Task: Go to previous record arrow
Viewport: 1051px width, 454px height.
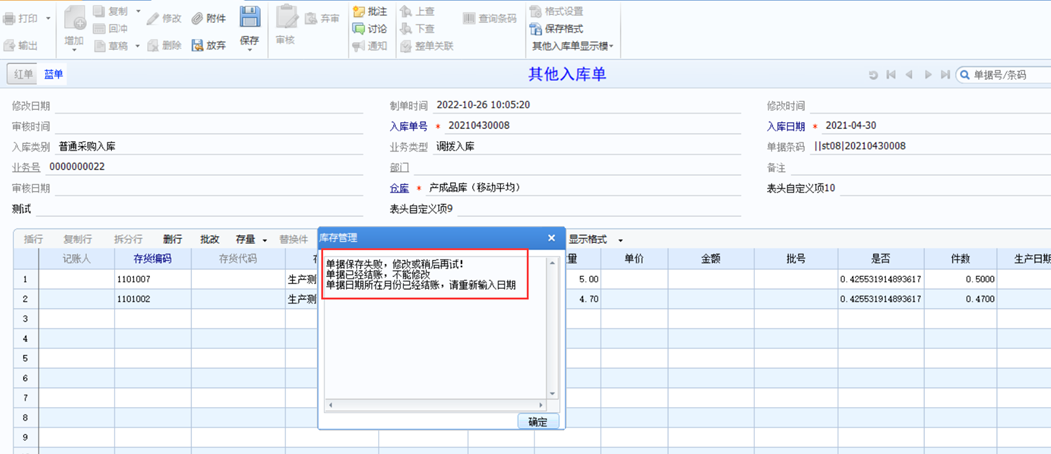Action: pos(910,75)
